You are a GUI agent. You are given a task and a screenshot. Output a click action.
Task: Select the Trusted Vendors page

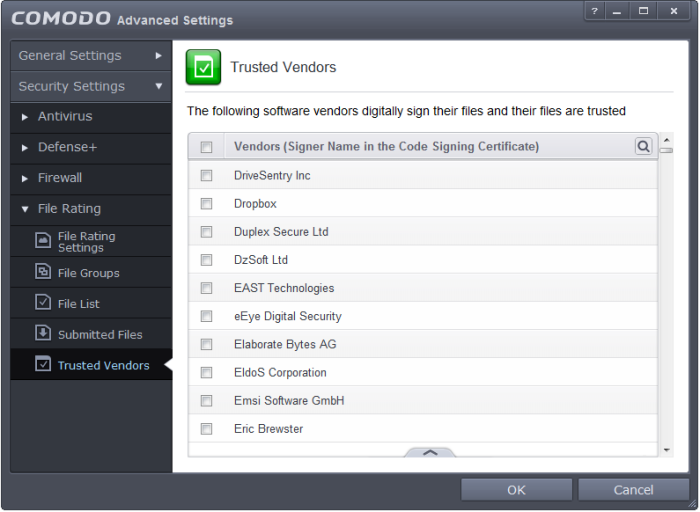point(91,365)
